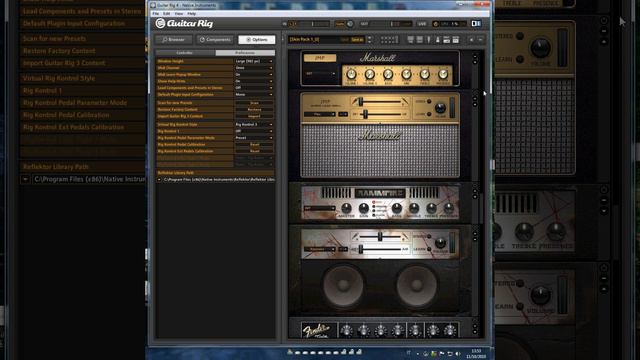Image resolution: width=640 pixels, height=360 pixels.
Task: Click the Rammfire Gain knob
Action: pyautogui.click(x=363, y=209)
